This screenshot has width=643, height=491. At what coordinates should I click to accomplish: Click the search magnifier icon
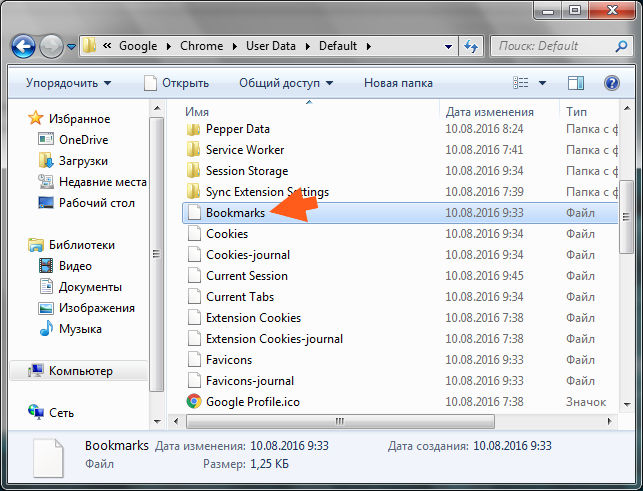pyautogui.click(x=621, y=46)
